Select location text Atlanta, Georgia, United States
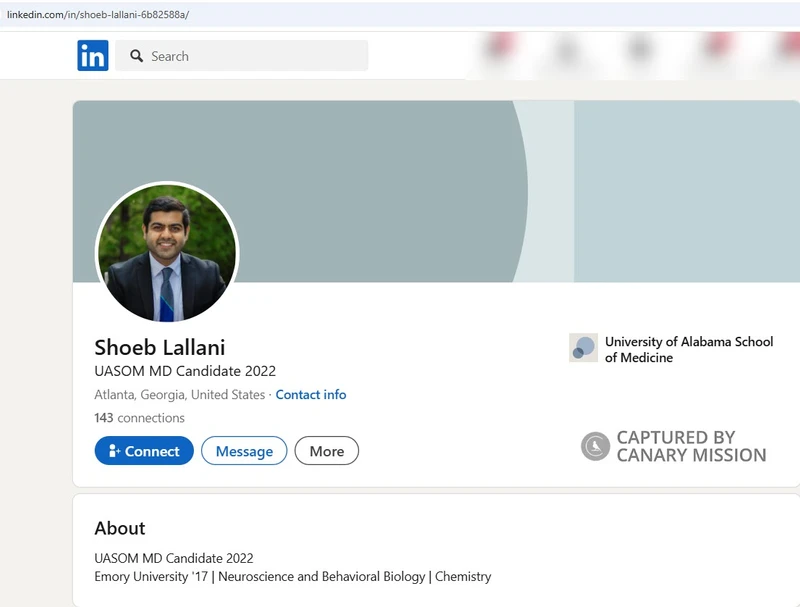Image resolution: width=800 pixels, height=607 pixels. (x=180, y=395)
